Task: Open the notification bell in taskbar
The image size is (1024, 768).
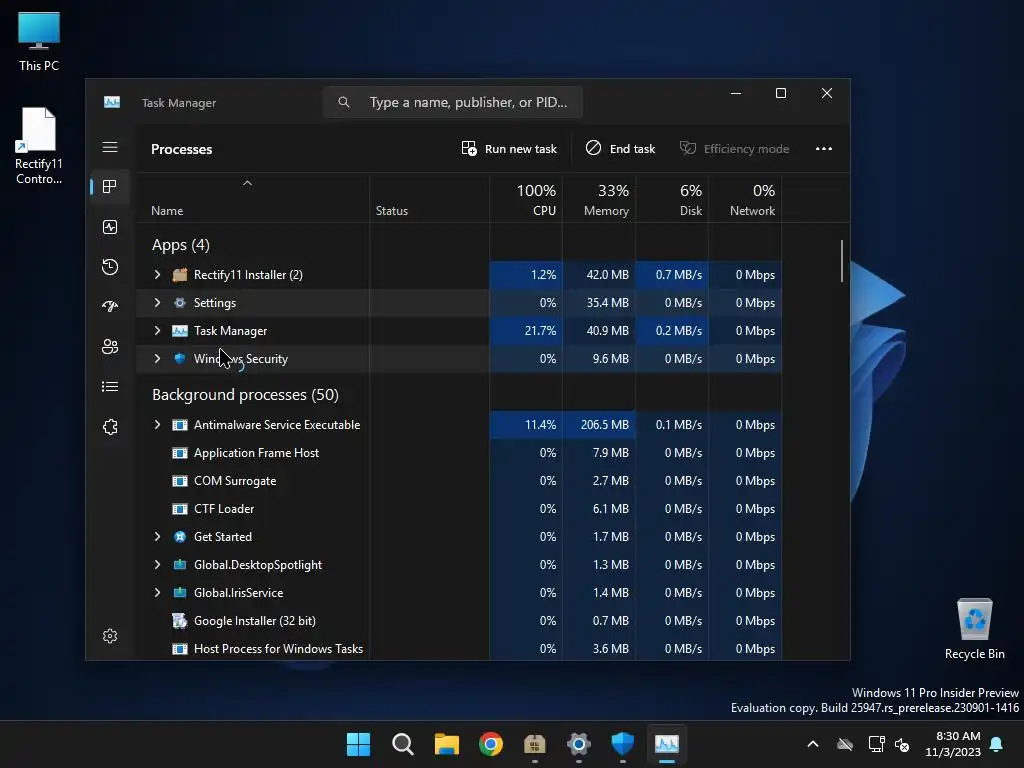Action: coord(997,744)
